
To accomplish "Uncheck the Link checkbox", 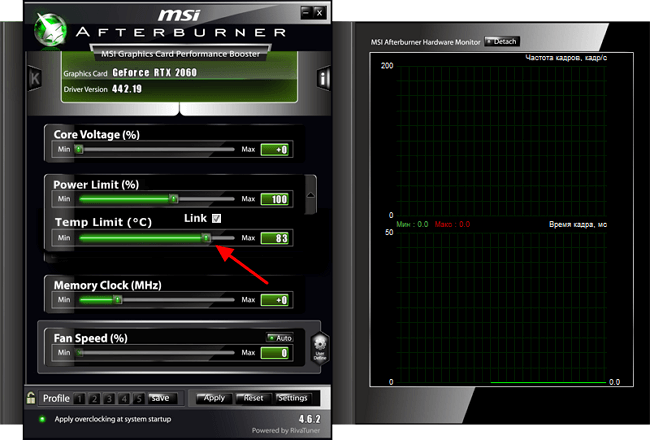I will pyautogui.click(x=216, y=218).
